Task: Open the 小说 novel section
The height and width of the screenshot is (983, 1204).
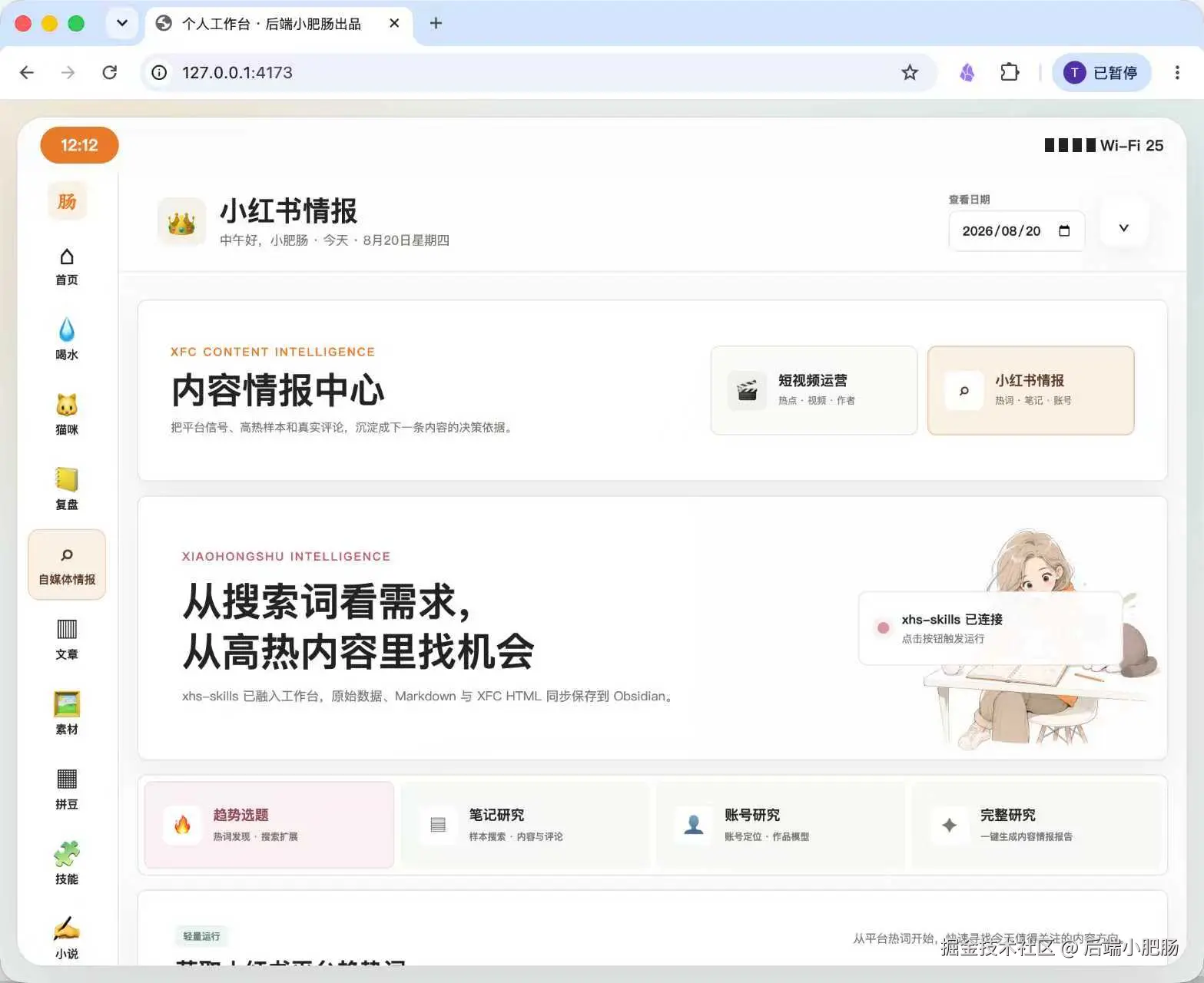Action: 67,938
